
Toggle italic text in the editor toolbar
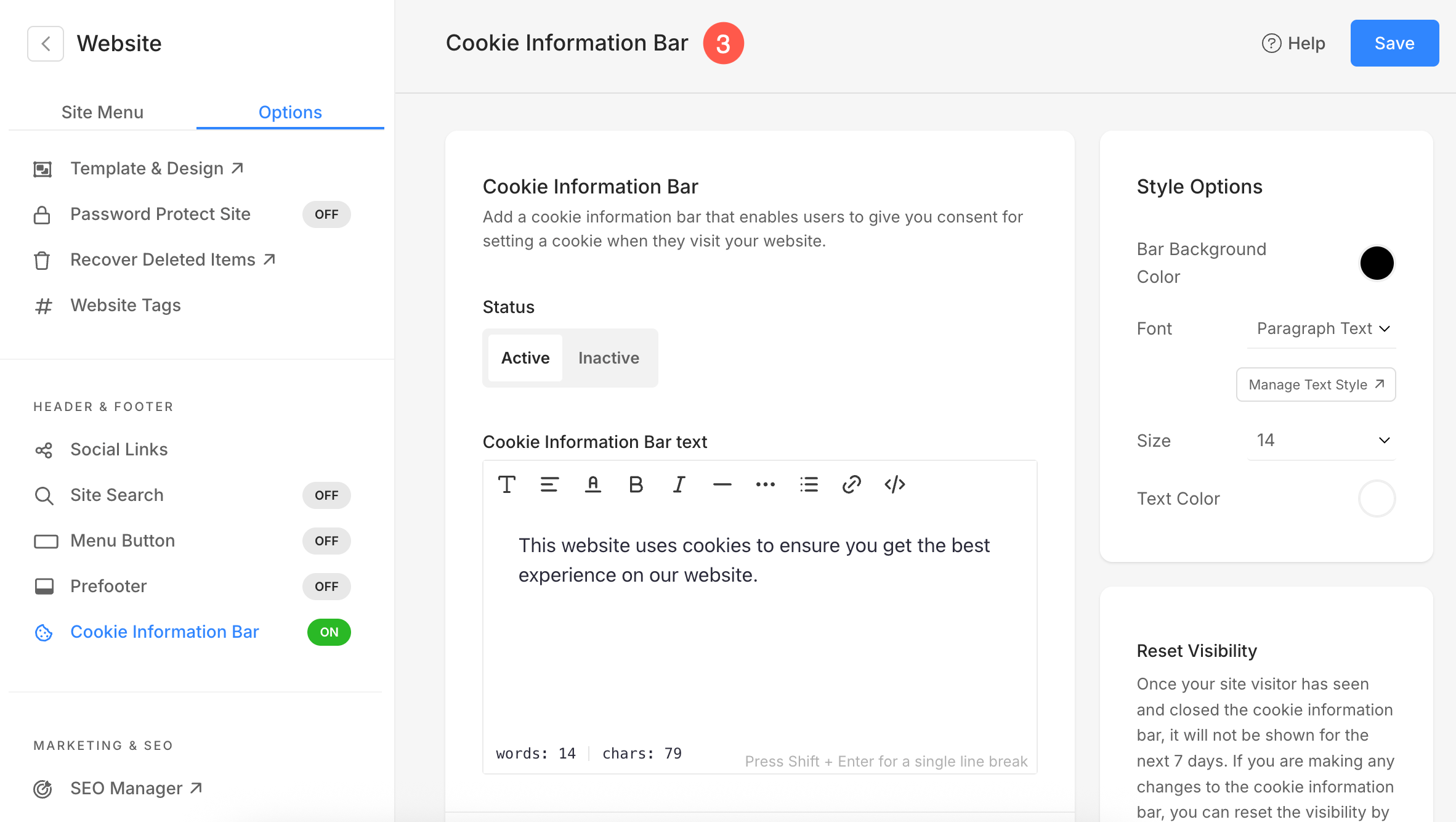[x=679, y=485]
